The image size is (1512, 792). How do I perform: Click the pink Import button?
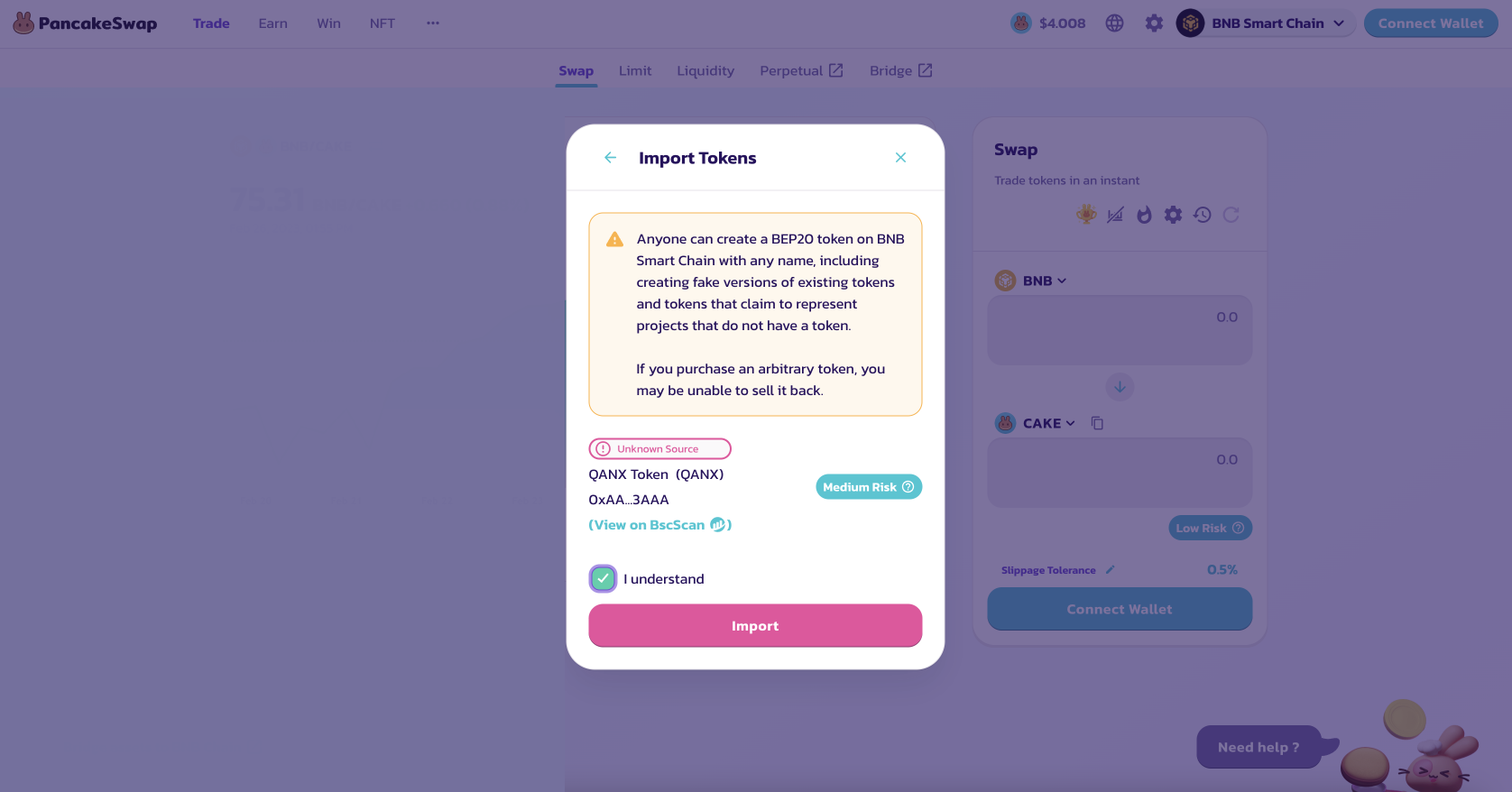tap(755, 626)
